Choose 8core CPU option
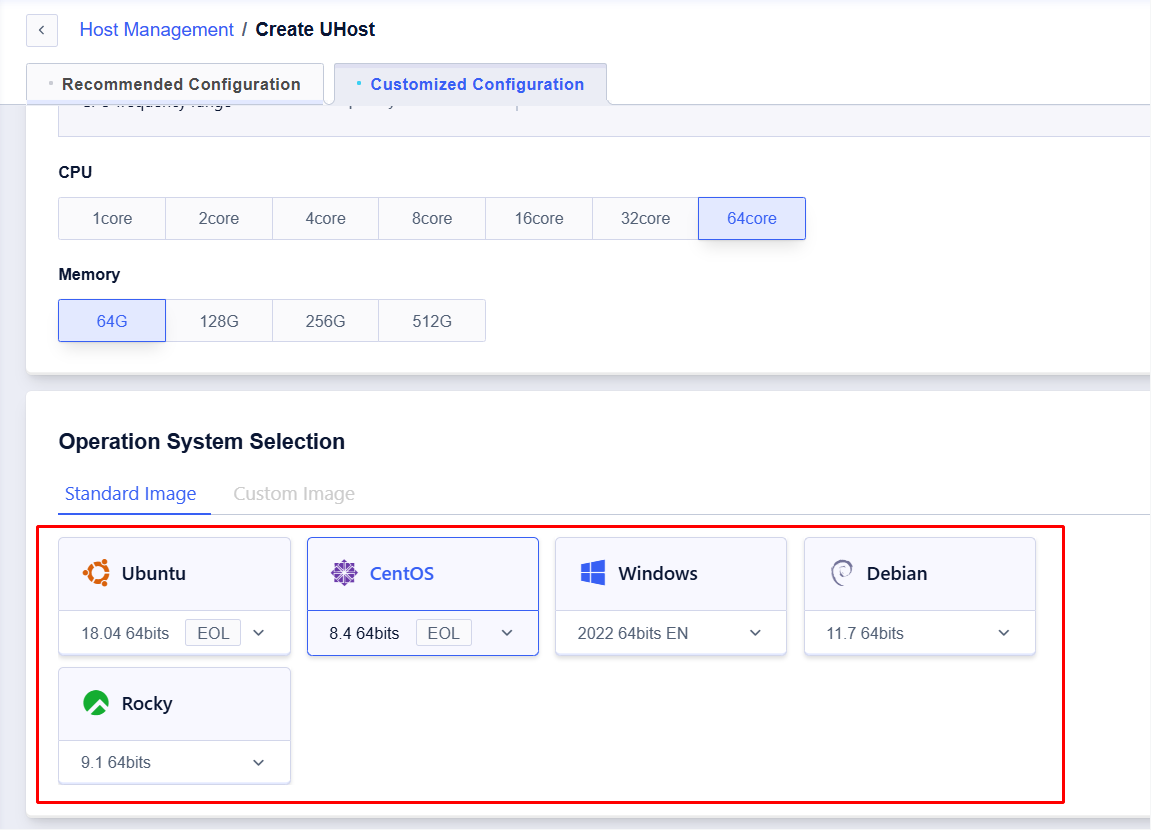Screen dimensions: 1151x830 (432, 219)
